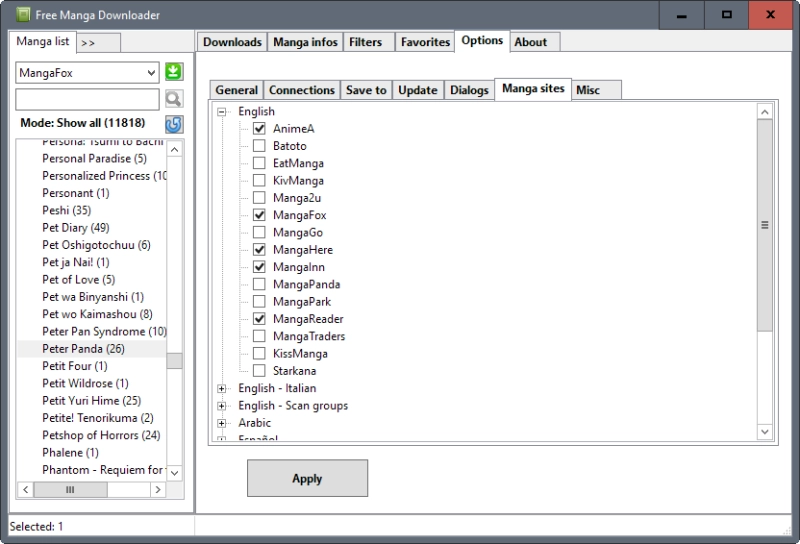This screenshot has height=544, width=800.
Task: Select Petshop of Horrors (24)
Action: [101, 435]
